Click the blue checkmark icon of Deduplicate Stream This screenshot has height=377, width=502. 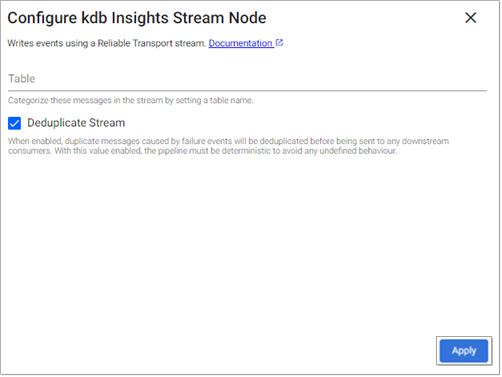[x=14, y=123]
